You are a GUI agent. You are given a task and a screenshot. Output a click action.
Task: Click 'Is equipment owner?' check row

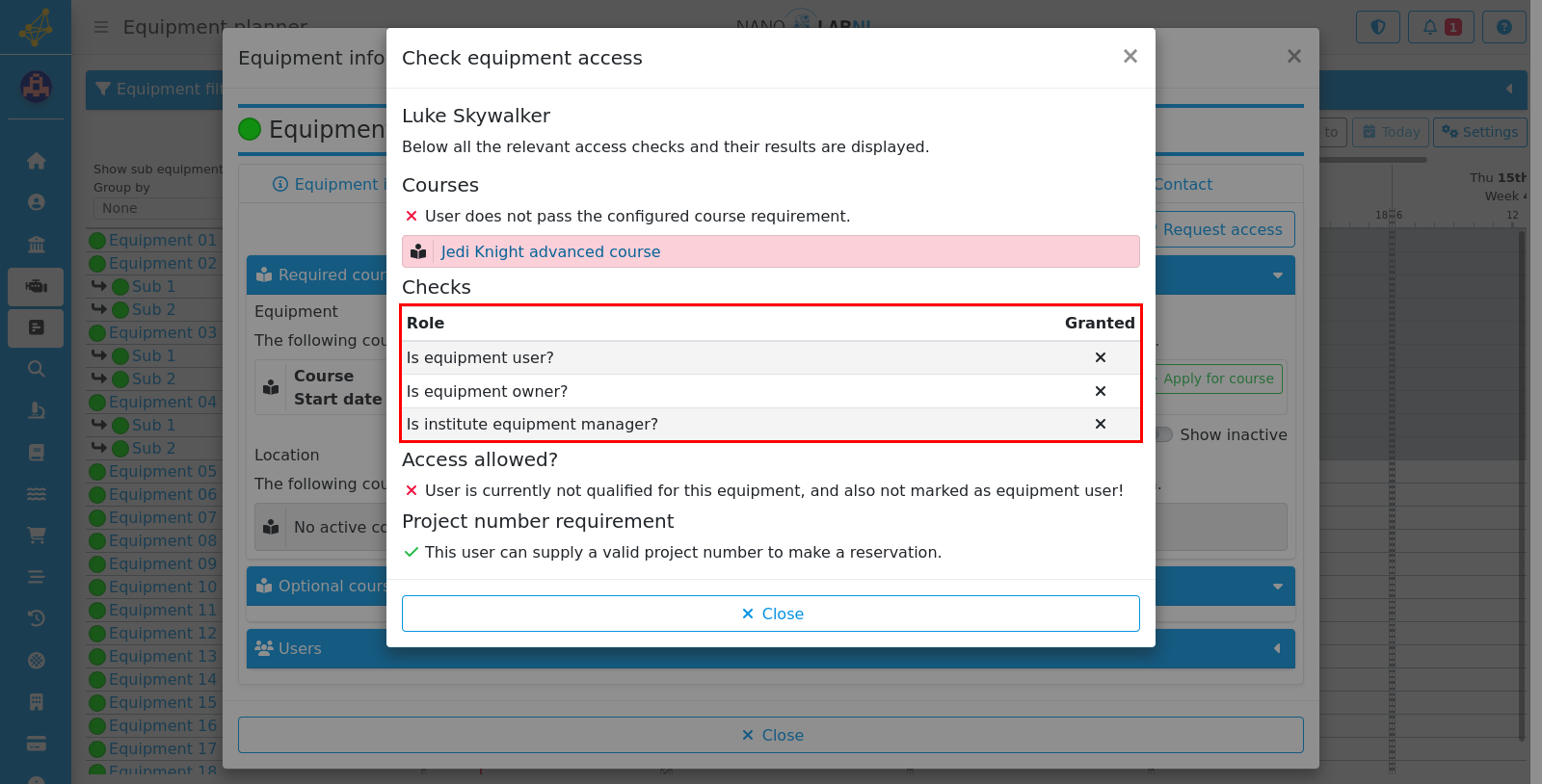[771, 391]
